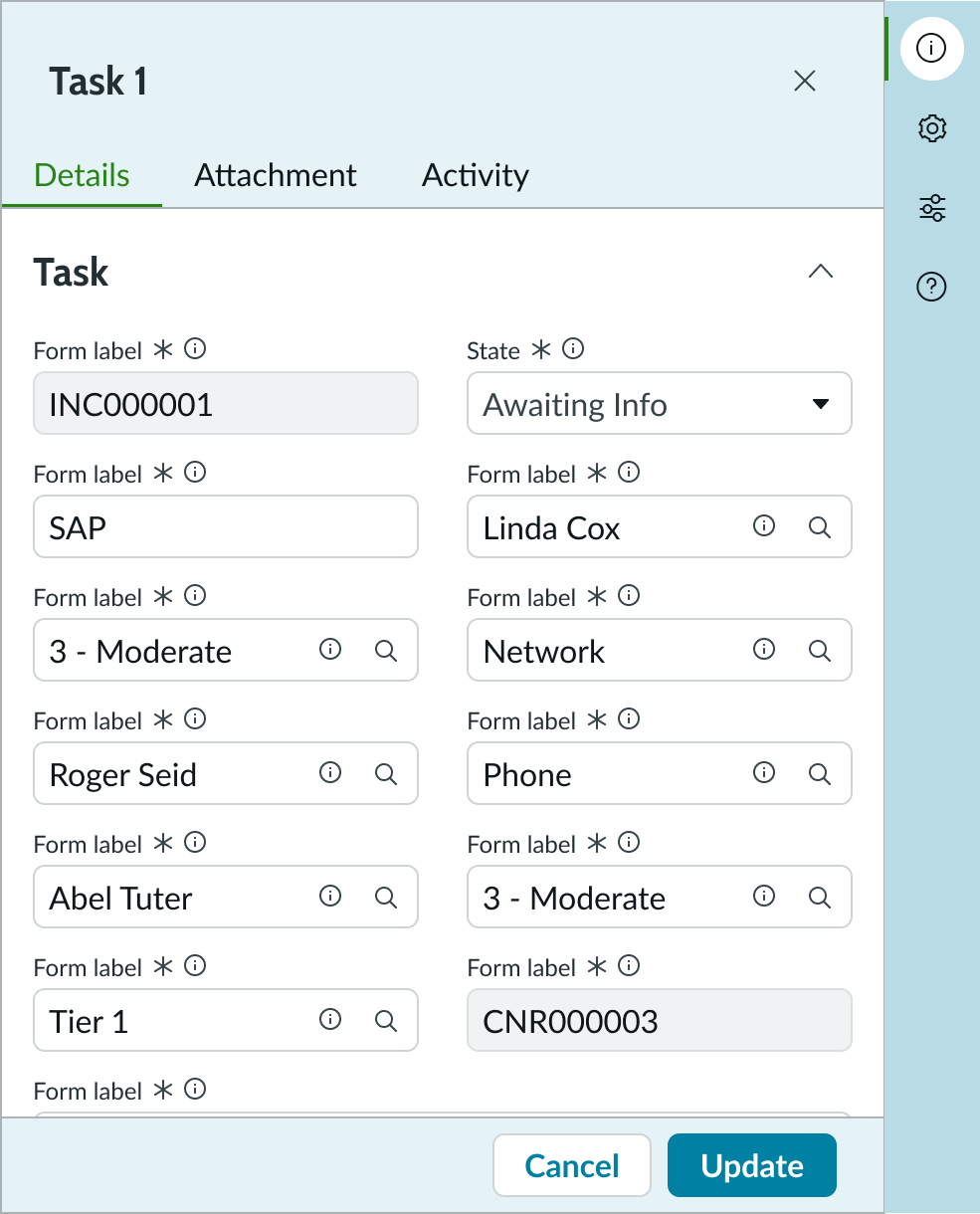View info icon inside the Abel Tuter field

pyautogui.click(x=330, y=897)
